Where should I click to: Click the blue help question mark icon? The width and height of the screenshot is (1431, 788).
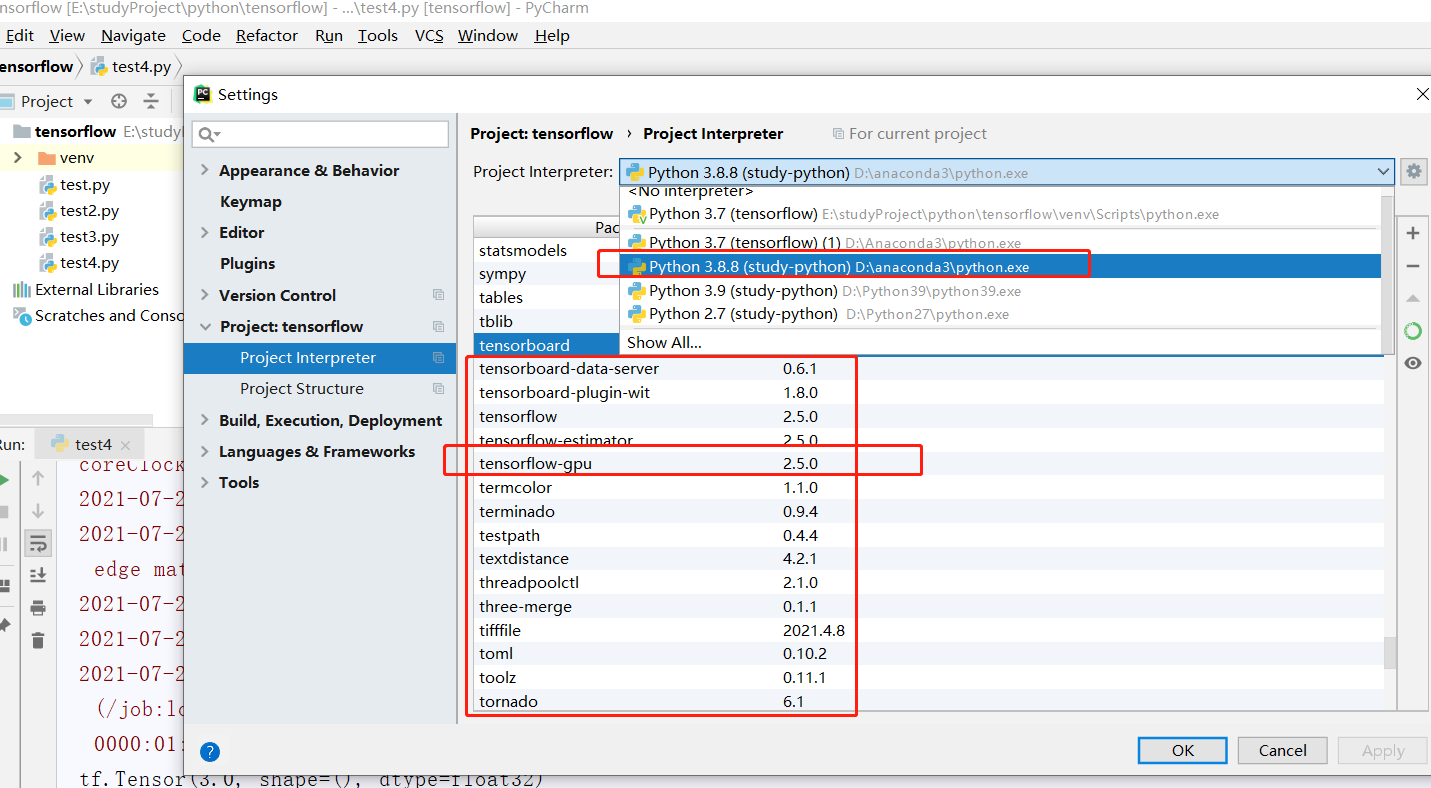point(210,752)
